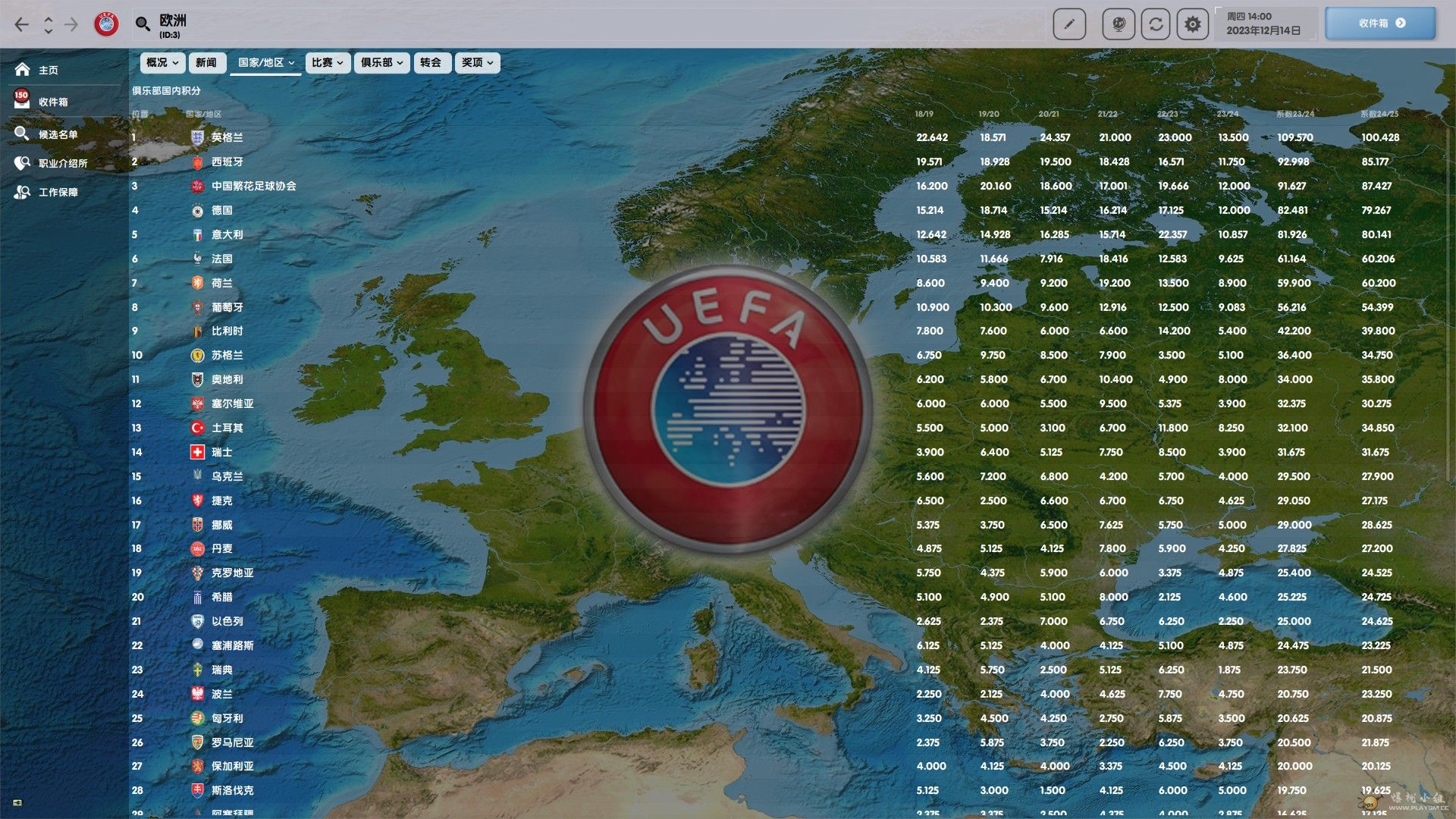Screen dimensions: 1456x819
Task: Expand the 比赛 dropdown
Action: tap(328, 62)
